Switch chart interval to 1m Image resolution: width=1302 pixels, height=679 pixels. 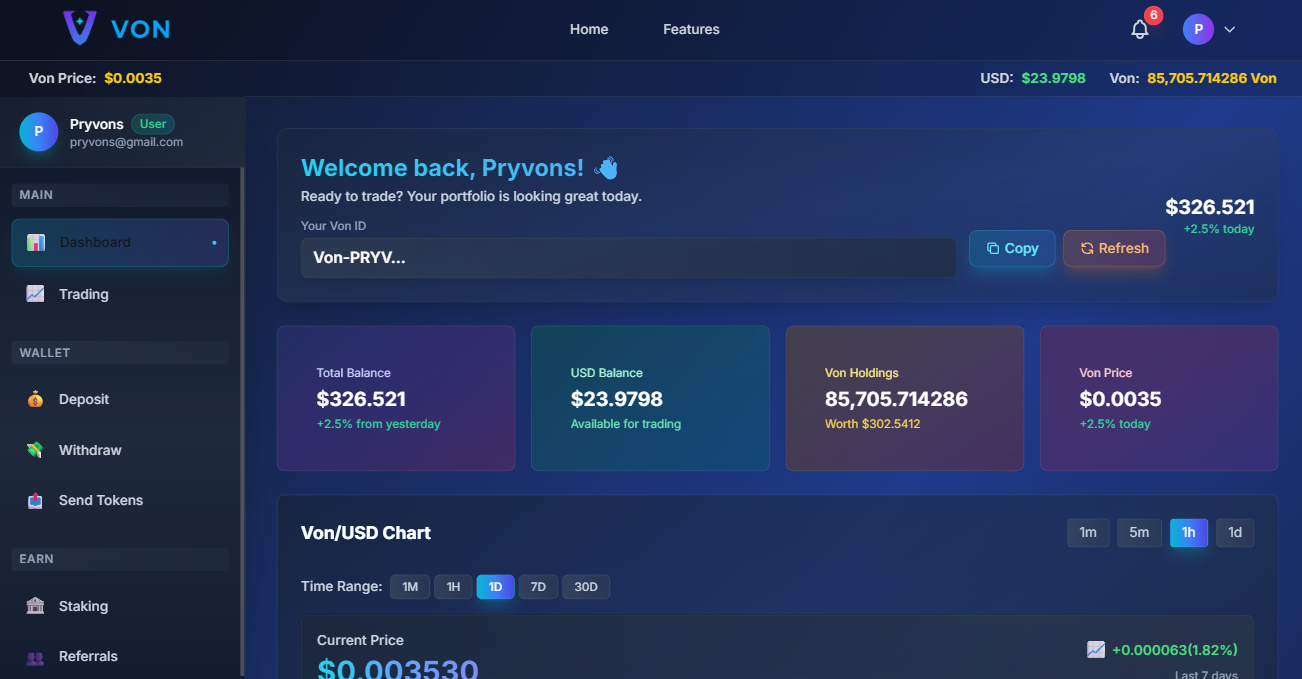pyautogui.click(x=1088, y=532)
